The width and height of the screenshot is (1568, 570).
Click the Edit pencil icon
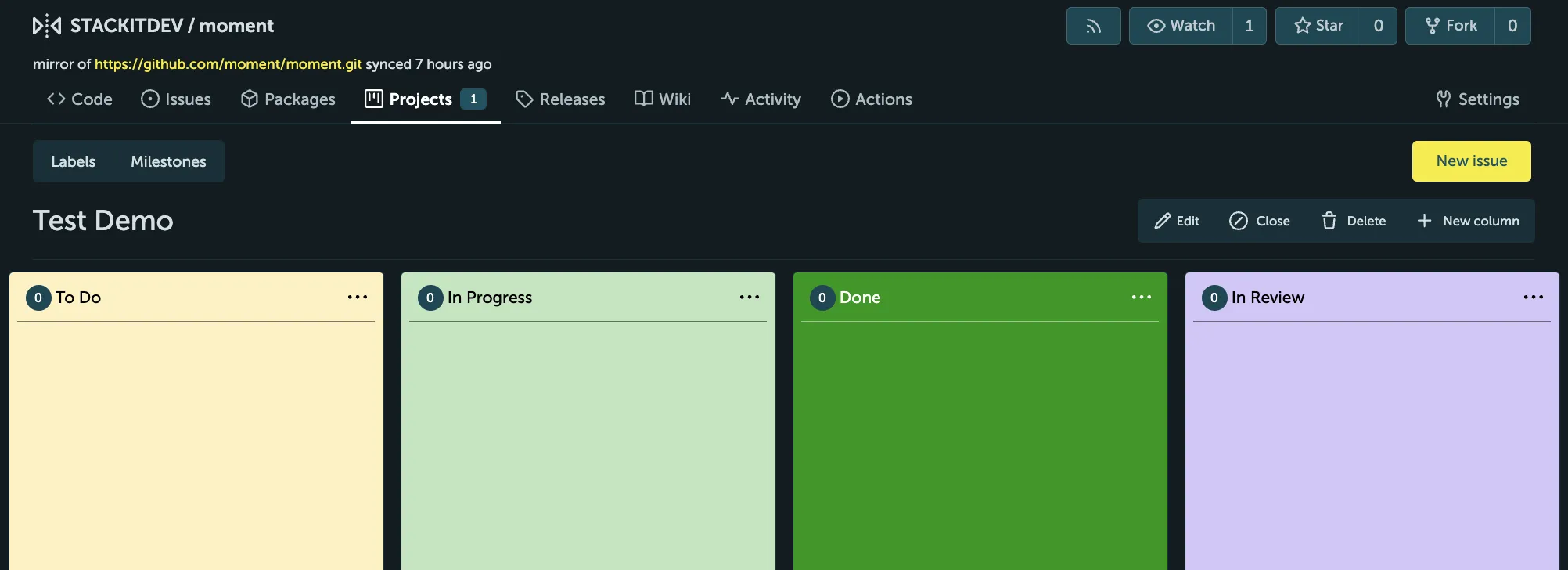point(1163,221)
